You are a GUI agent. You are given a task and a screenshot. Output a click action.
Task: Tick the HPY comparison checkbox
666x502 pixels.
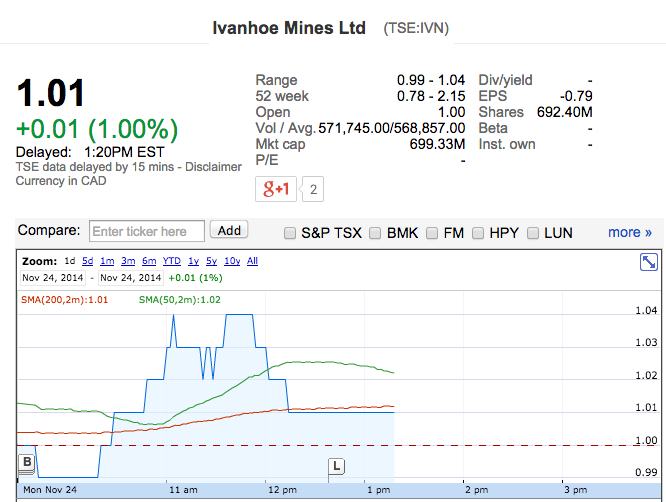[477, 233]
